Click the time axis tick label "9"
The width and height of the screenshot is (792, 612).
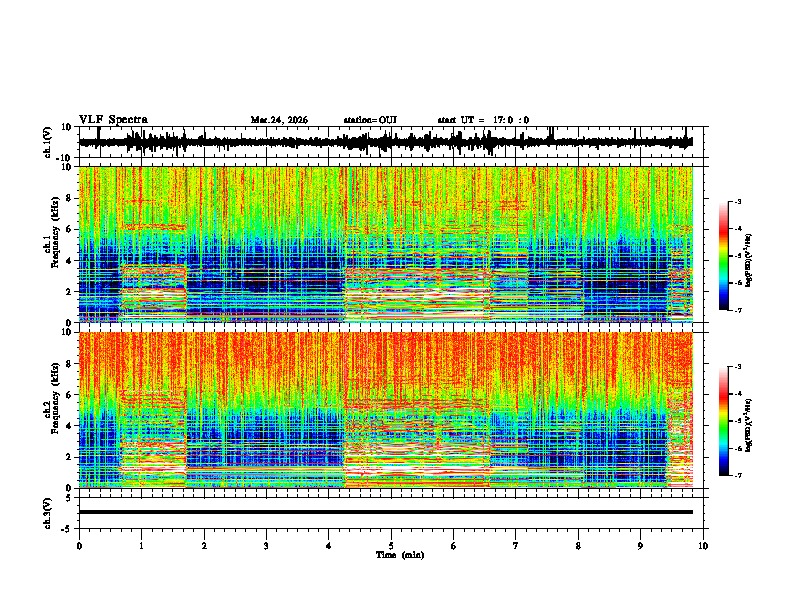click(x=640, y=545)
